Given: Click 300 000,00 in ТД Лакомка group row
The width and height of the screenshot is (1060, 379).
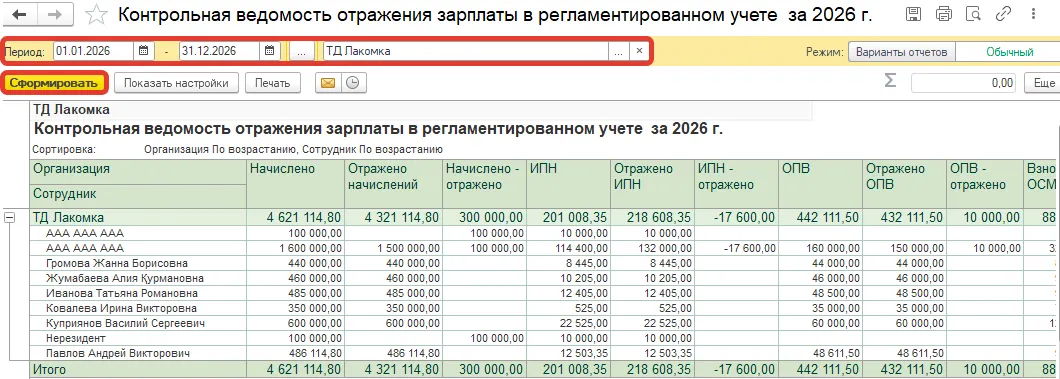Looking at the screenshot, I should click(484, 218).
